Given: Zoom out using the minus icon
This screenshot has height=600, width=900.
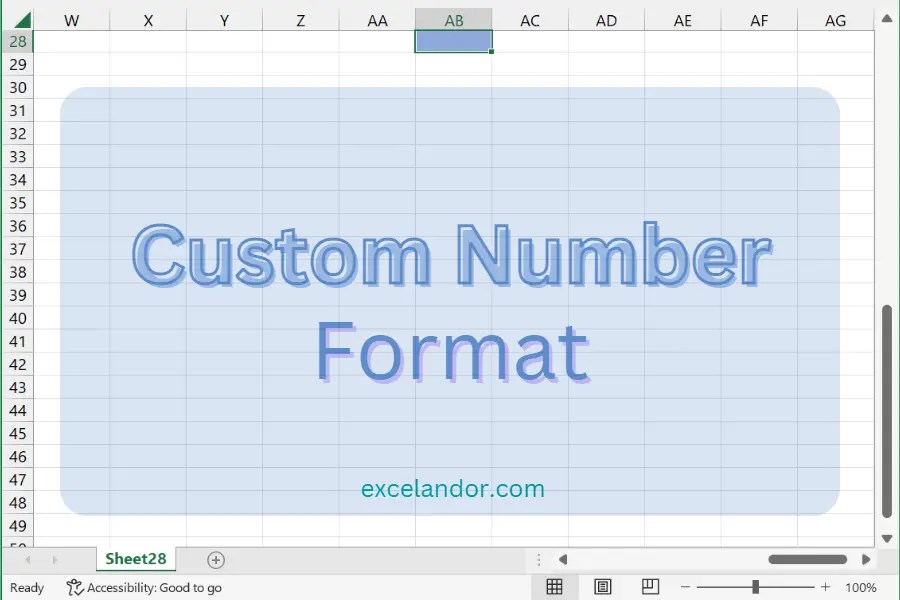Looking at the screenshot, I should click(686, 587).
